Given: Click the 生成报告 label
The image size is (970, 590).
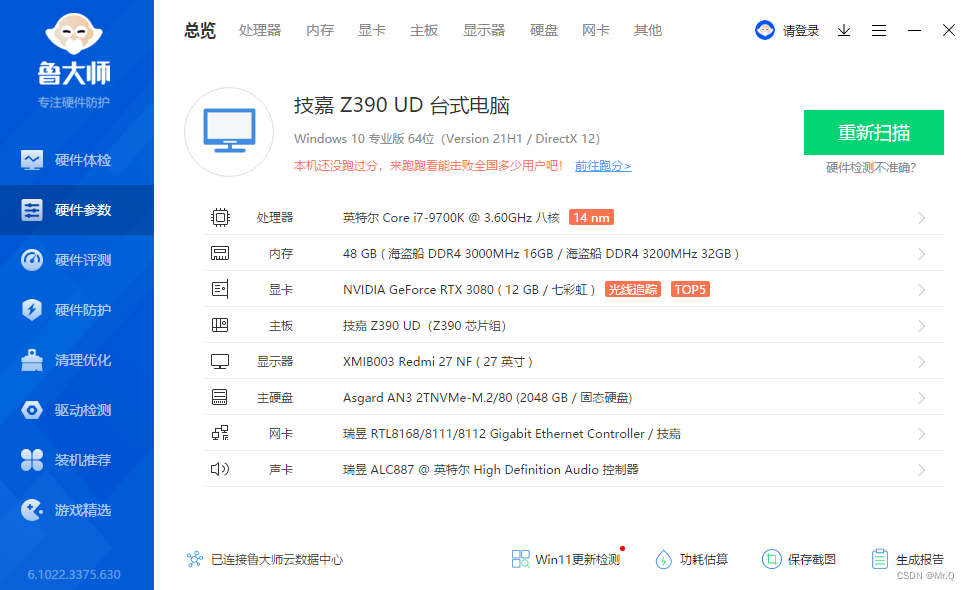Looking at the screenshot, I should [920, 560].
